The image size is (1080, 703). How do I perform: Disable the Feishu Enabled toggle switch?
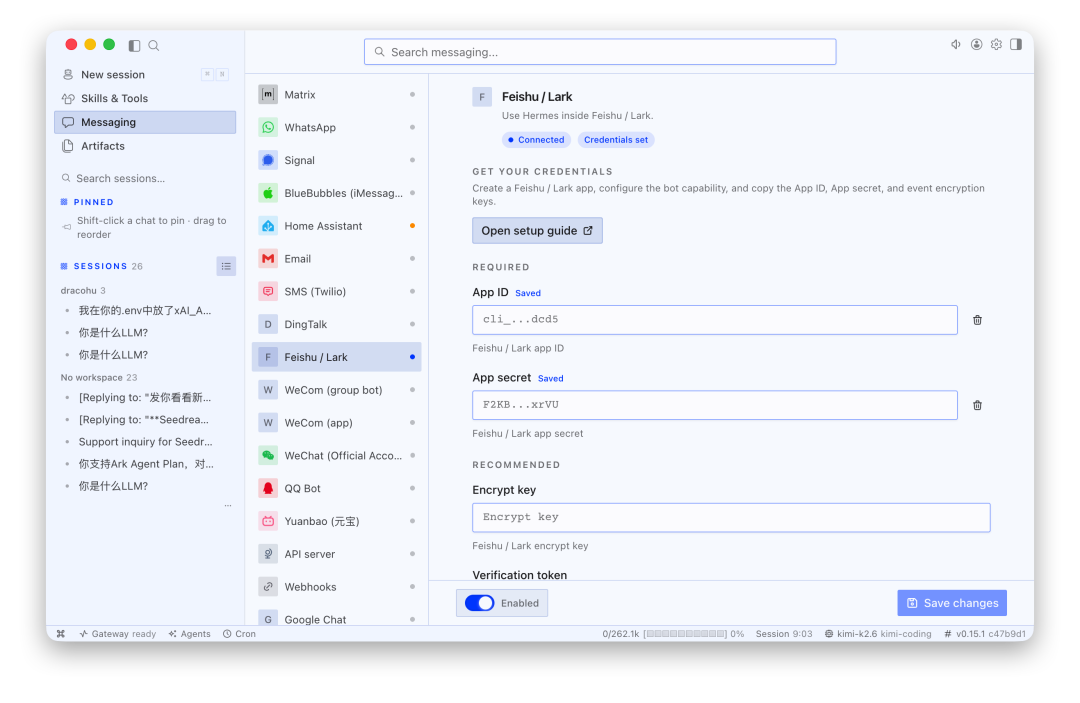(x=479, y=603)
